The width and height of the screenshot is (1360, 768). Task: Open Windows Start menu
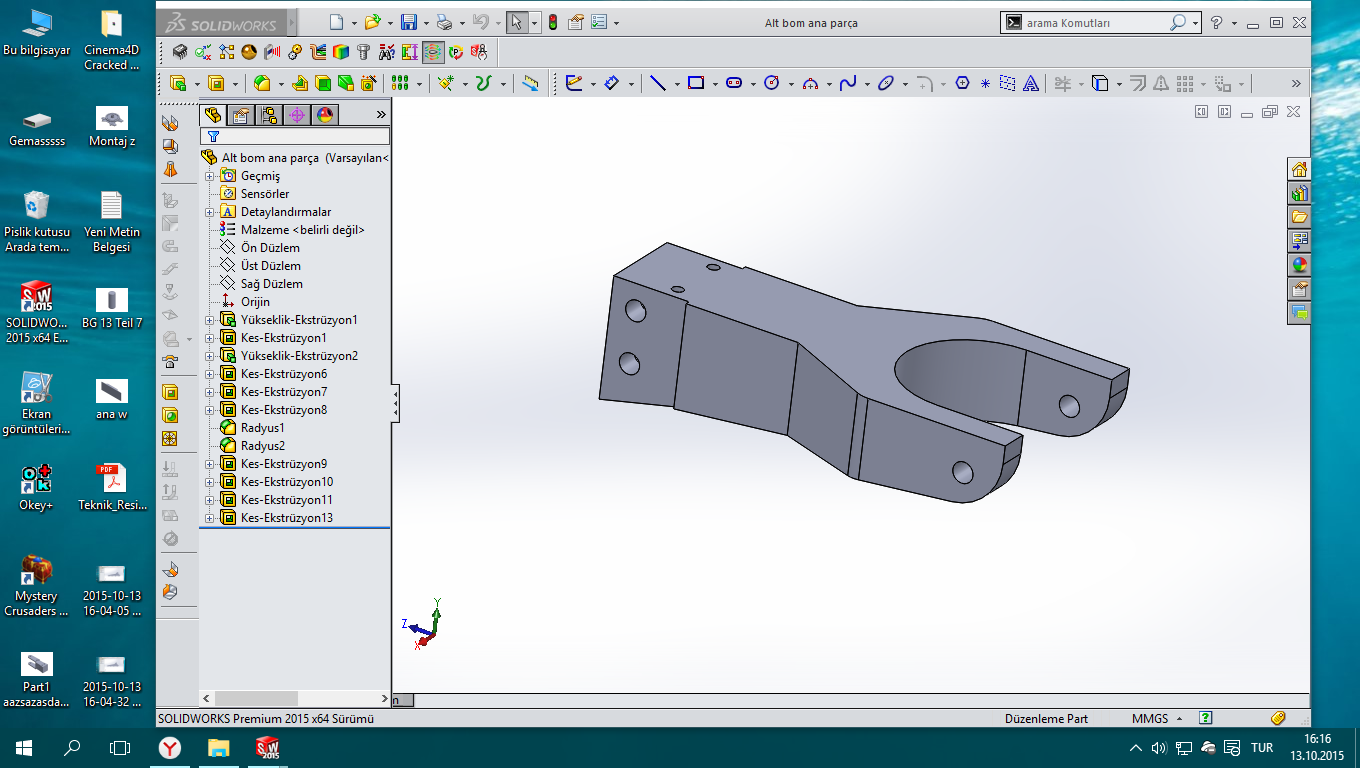click(24, 747)
